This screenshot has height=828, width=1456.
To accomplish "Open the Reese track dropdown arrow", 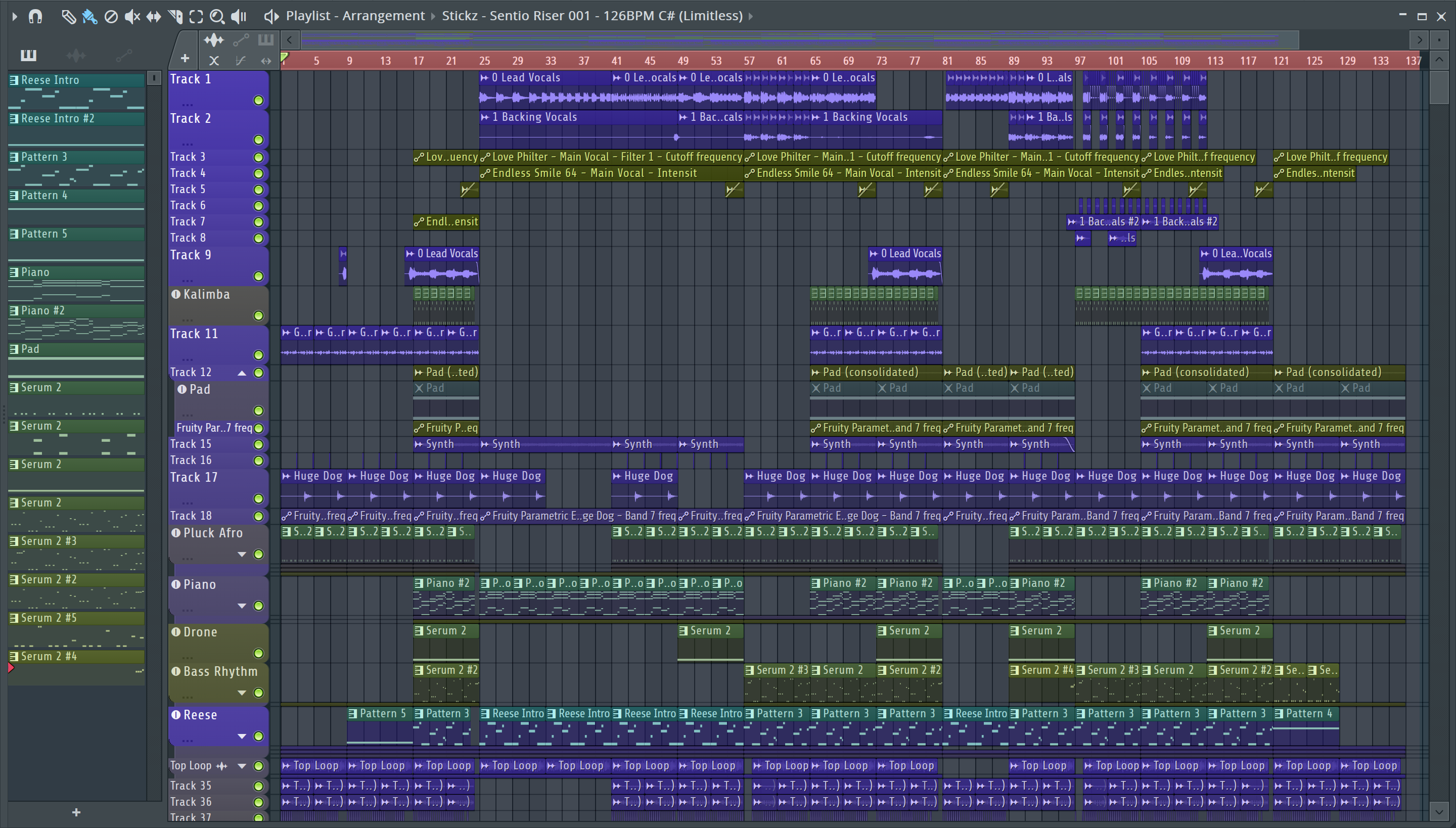I will click(x=242, y=737).
